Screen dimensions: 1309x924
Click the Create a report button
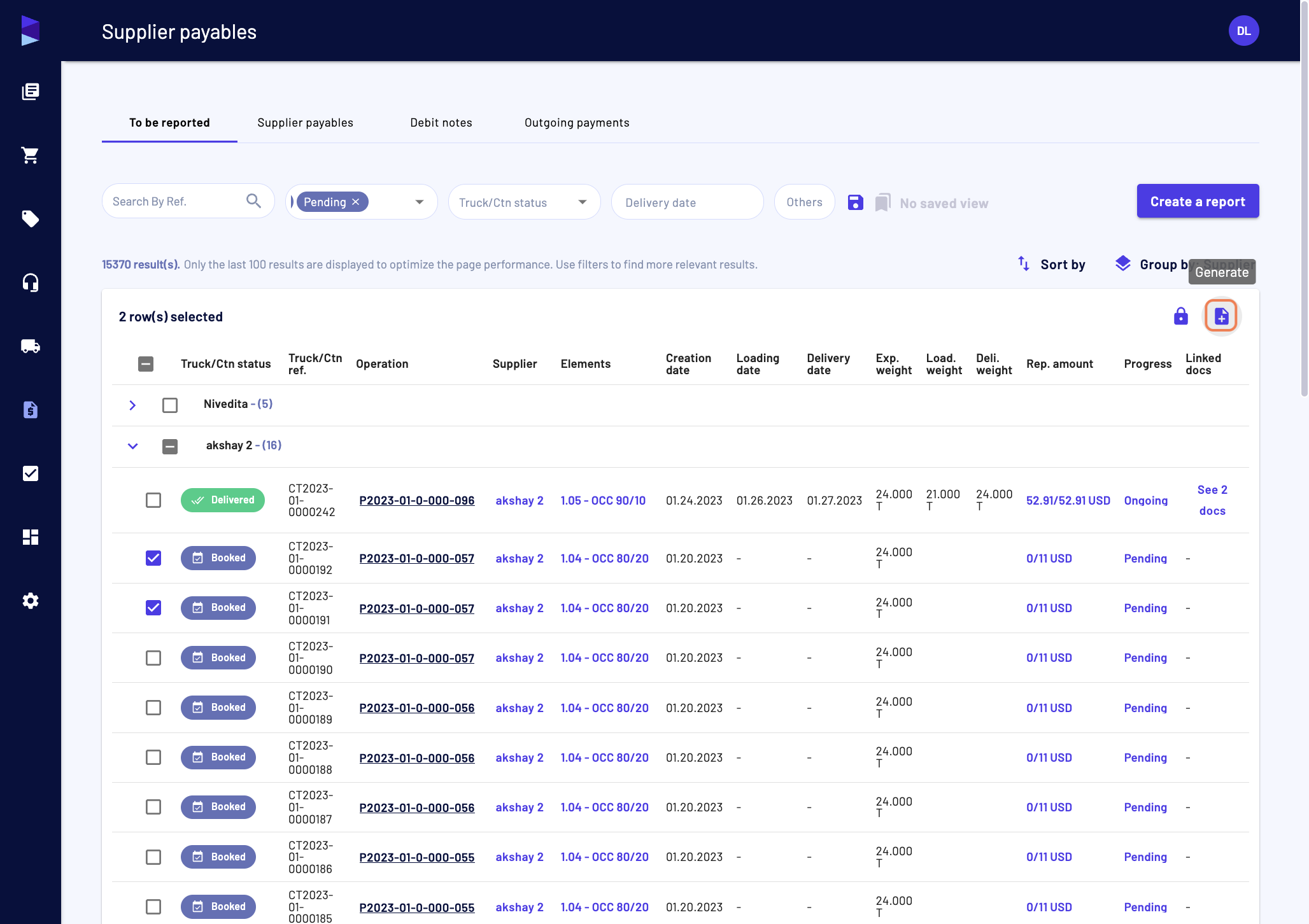click(x=1198, y=201)
